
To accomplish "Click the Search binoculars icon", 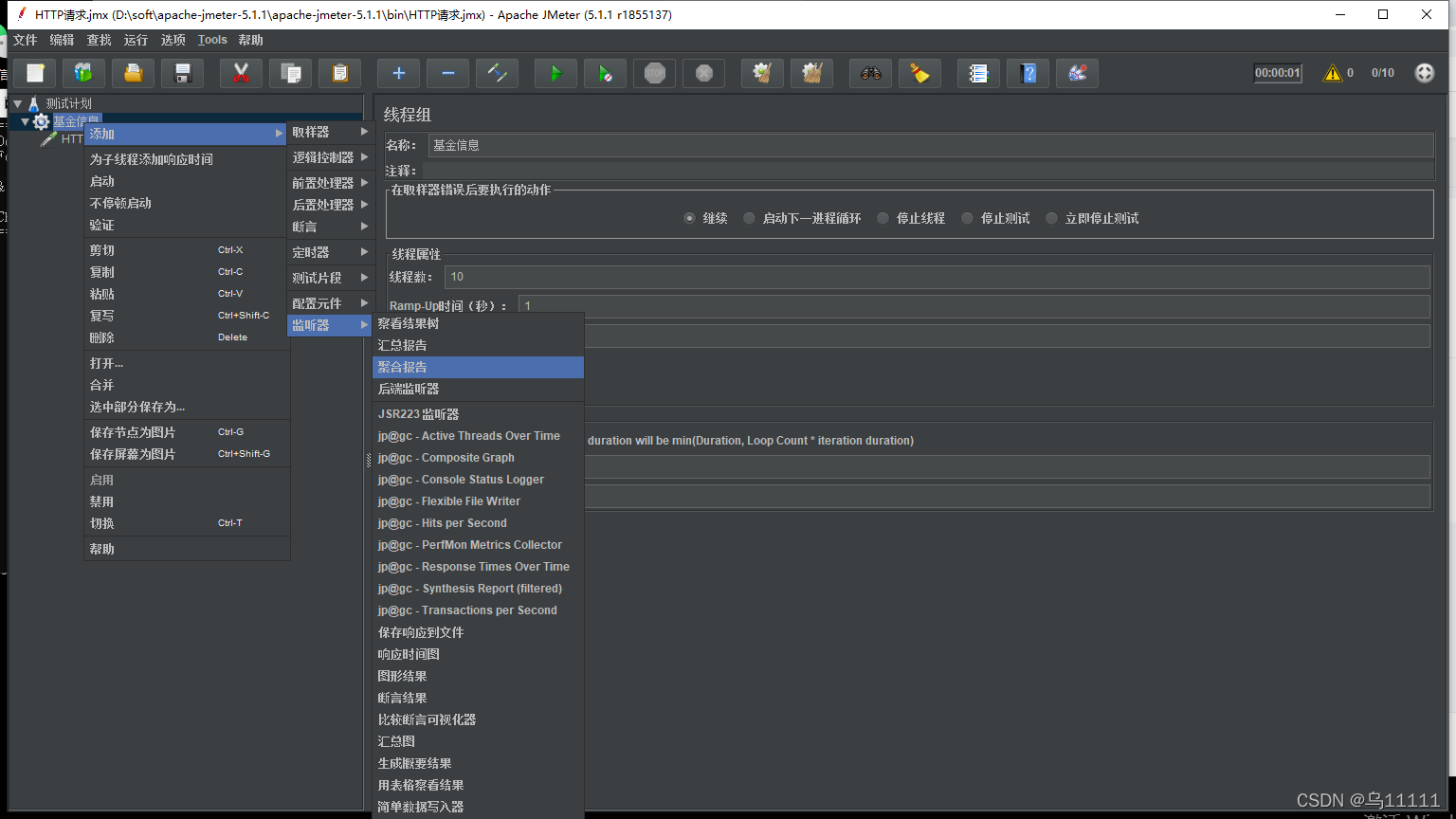I will 871,73.
